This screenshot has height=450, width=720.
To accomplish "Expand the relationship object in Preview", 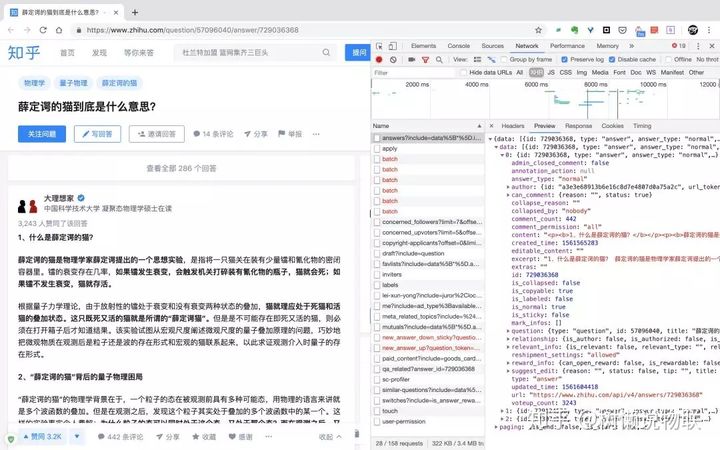I will [x=508, y=339].
